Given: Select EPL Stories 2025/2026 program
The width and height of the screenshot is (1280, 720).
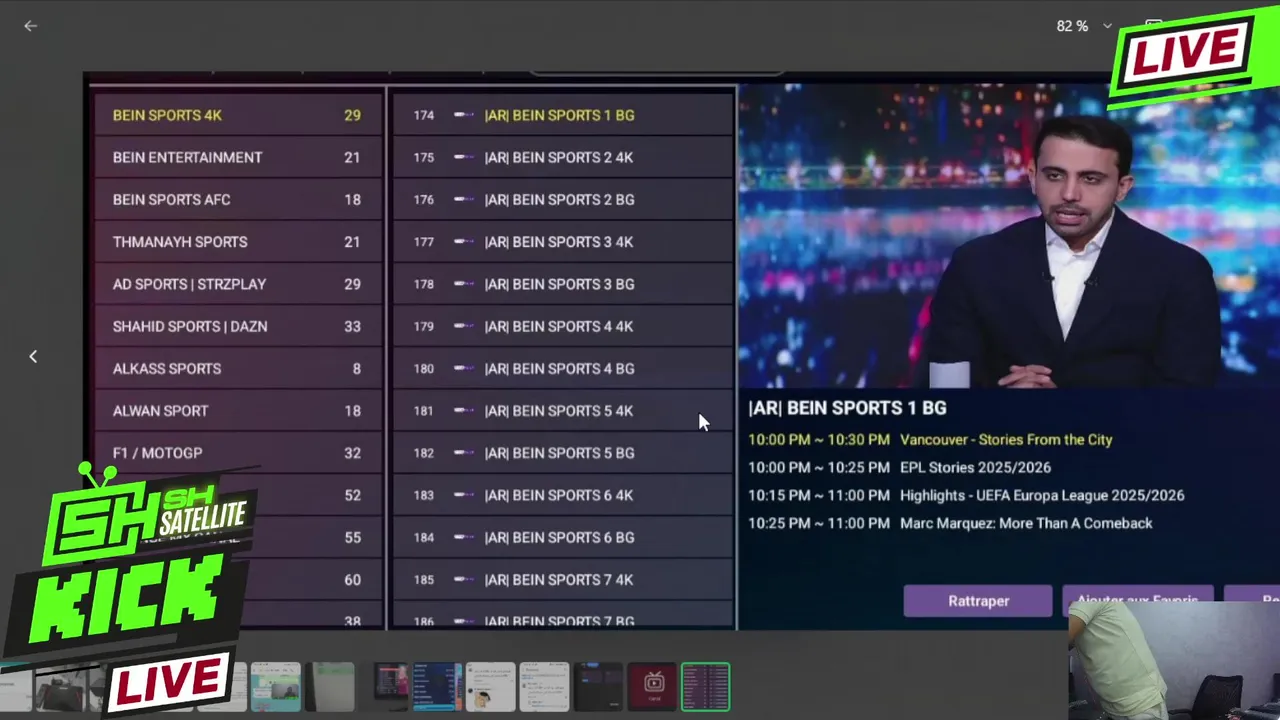Looking at the screenshot, I should pos(899,467).
